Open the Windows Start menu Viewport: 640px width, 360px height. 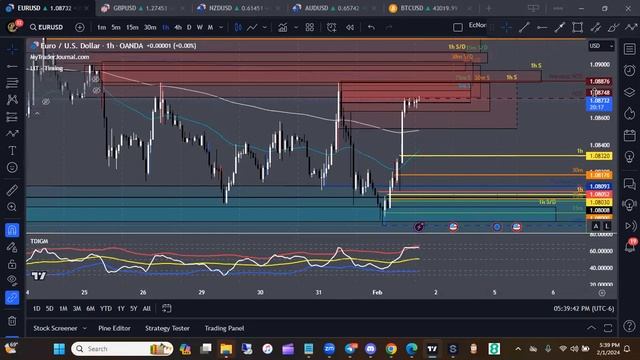click(x=59, y=349)
